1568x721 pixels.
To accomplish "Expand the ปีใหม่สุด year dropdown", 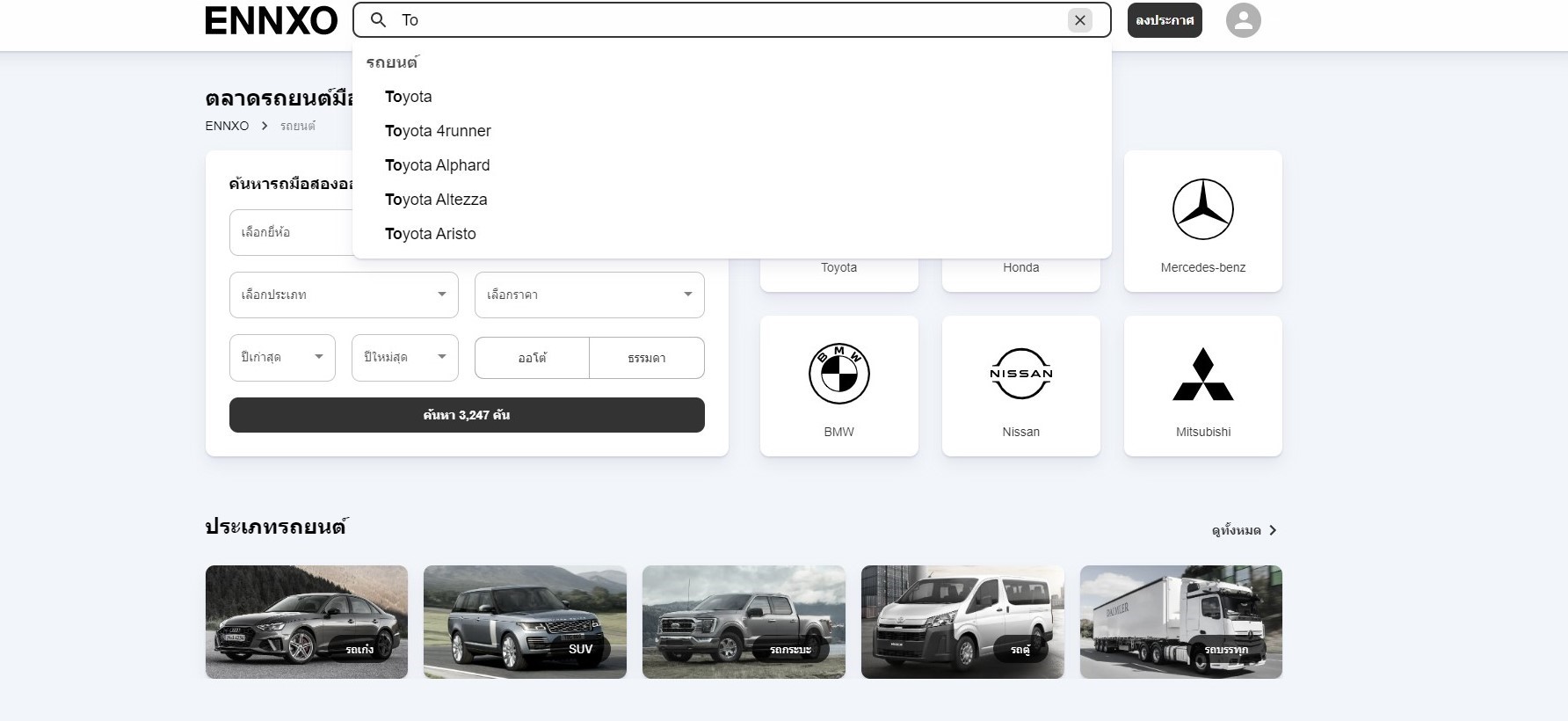I will tap(404, 357).
